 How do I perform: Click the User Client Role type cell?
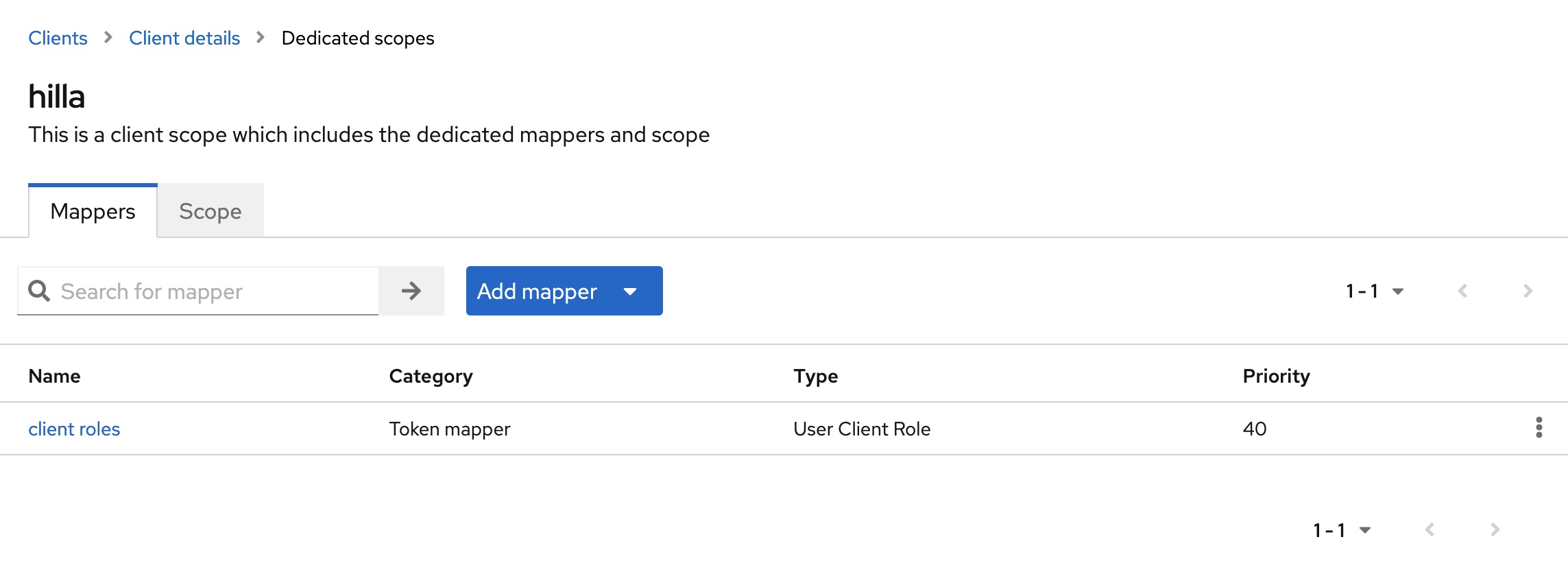862,429
